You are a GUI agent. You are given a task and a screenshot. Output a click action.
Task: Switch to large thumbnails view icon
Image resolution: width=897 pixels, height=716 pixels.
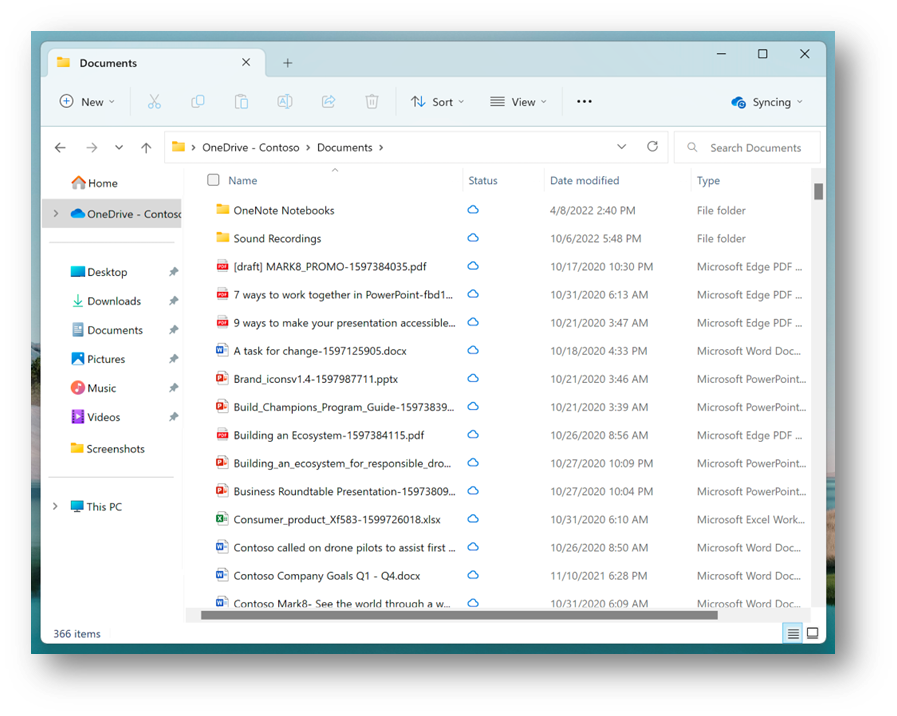(x=812, y=633)
